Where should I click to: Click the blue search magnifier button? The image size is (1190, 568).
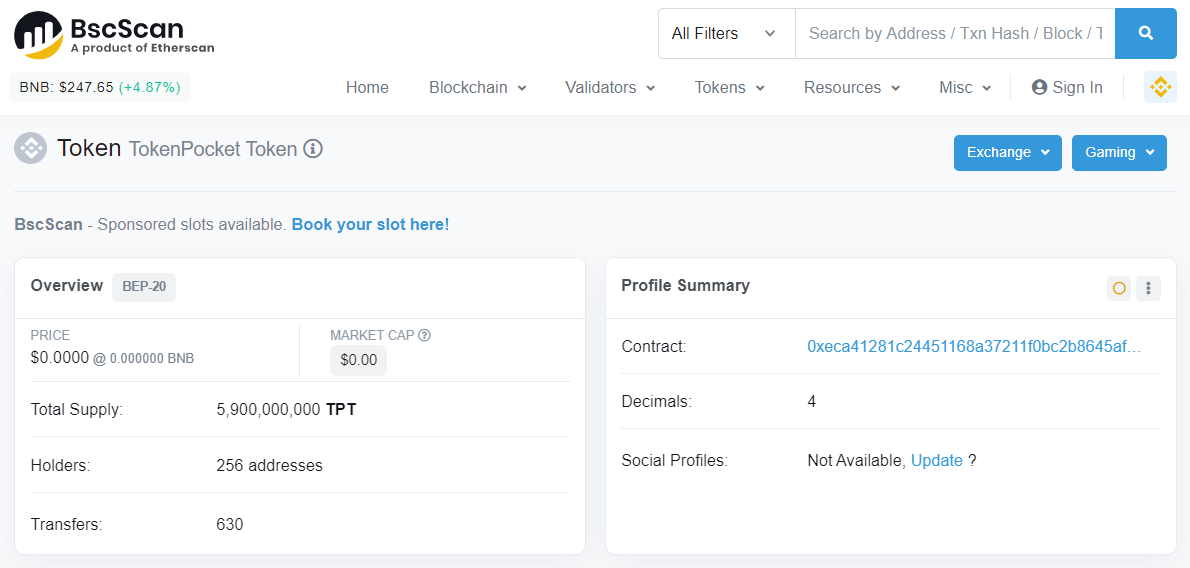coord(1145,33)
